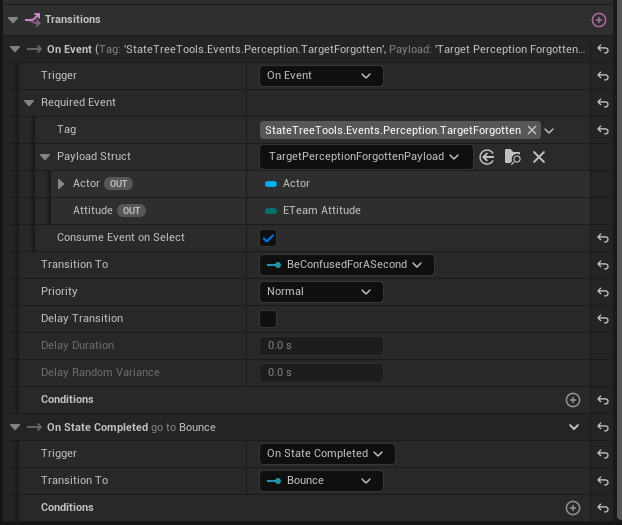Browse to Payload Struct in content browser
This screenshot has width=622, height=525.
click(512, 157)
